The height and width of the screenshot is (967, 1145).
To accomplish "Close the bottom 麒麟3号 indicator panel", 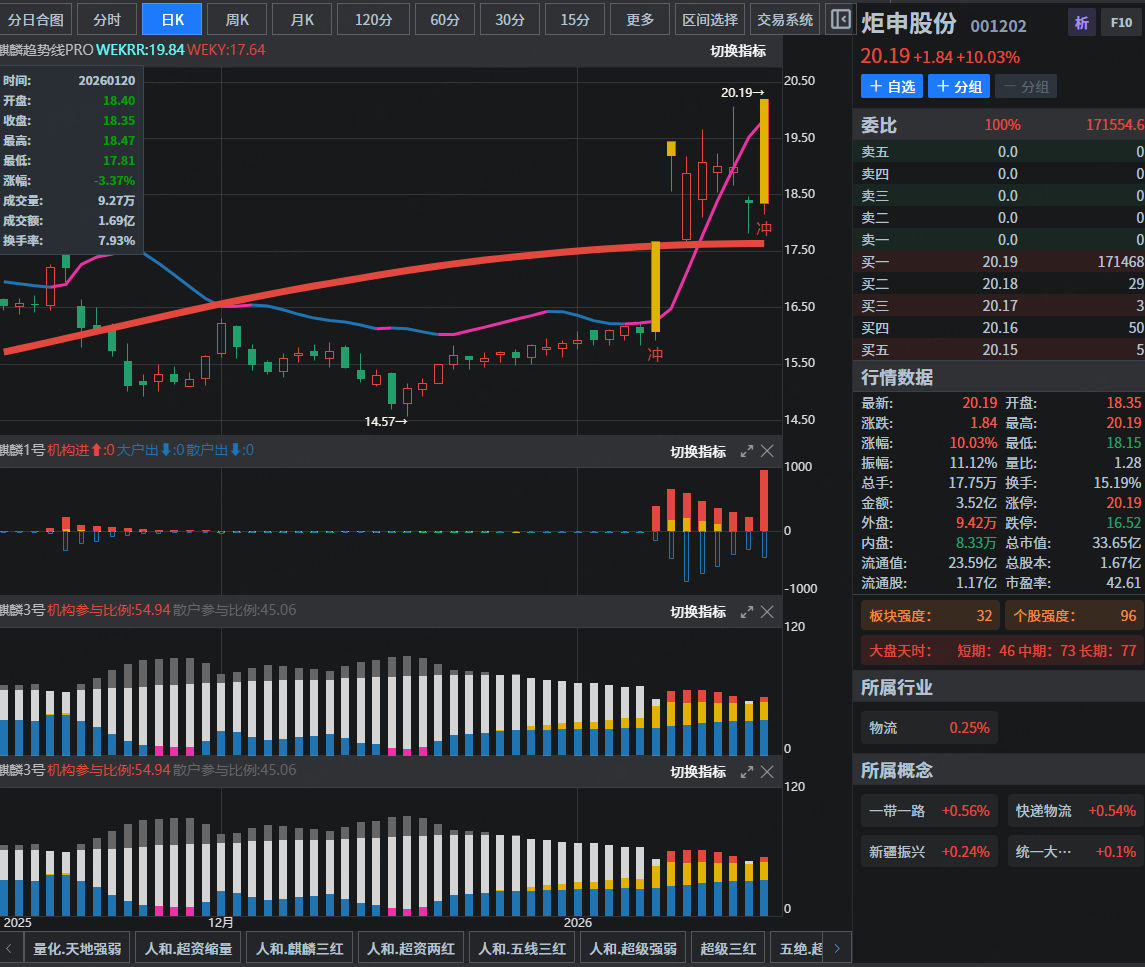I will 767,771.
